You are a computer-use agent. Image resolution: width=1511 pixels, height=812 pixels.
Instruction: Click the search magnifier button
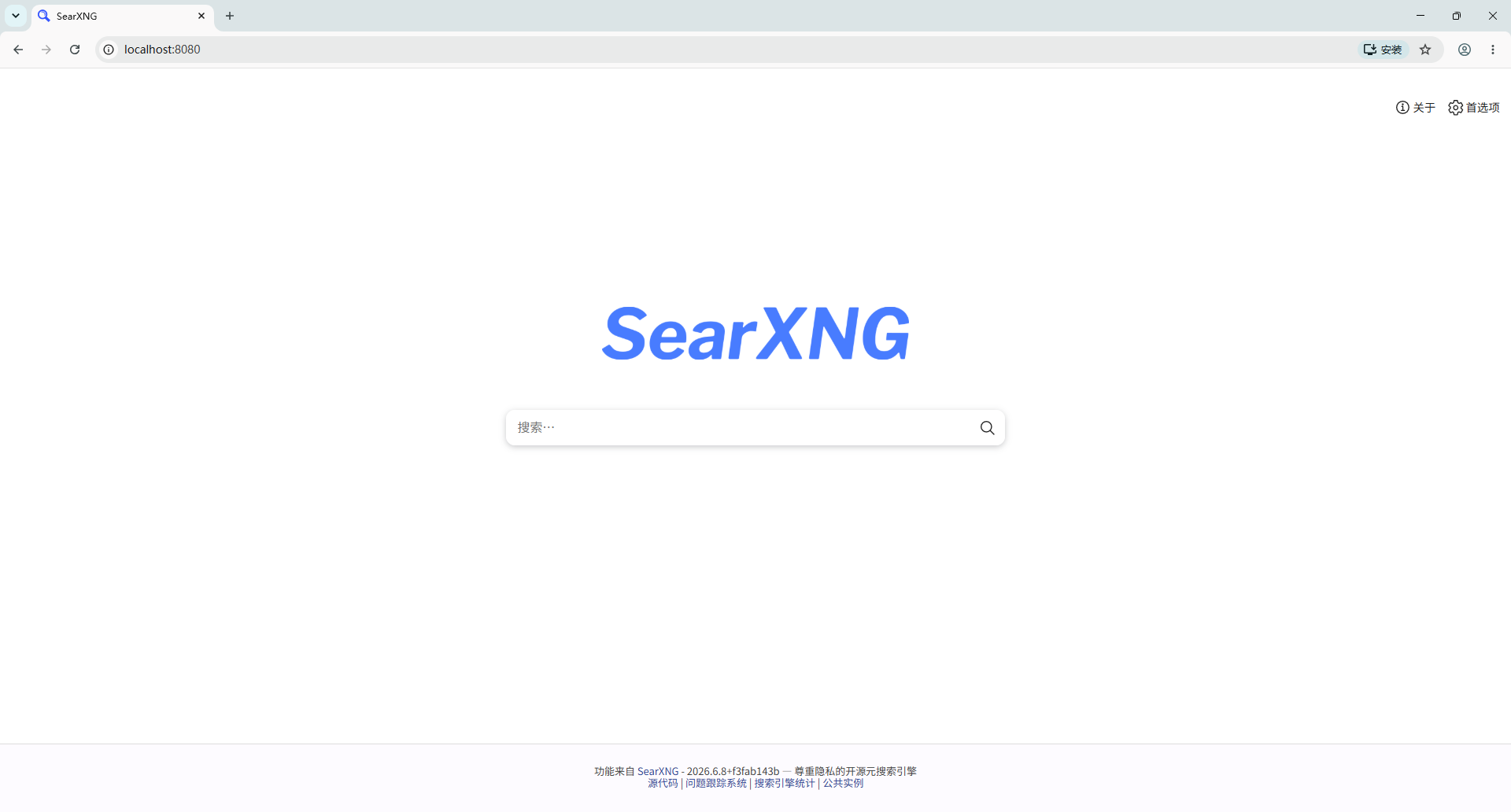[987, 427]
